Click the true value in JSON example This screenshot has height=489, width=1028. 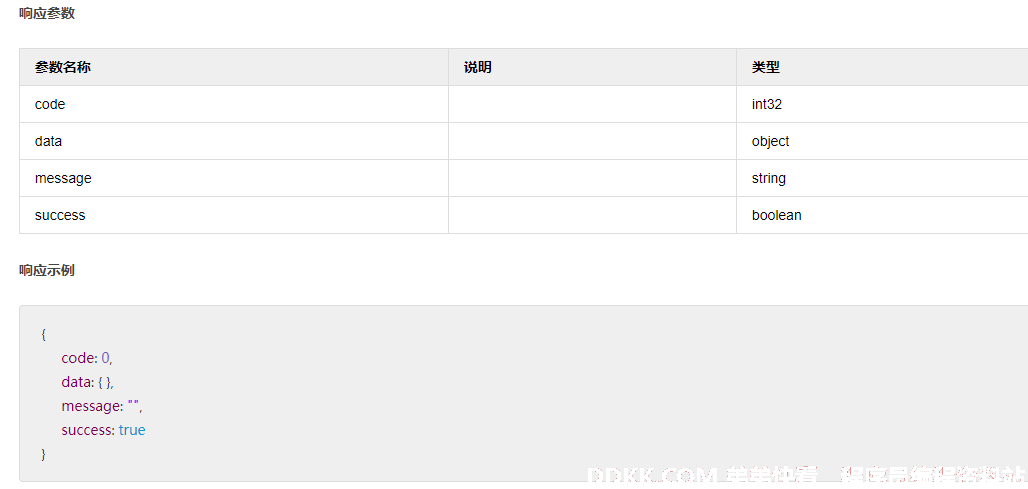click(132, 431)
